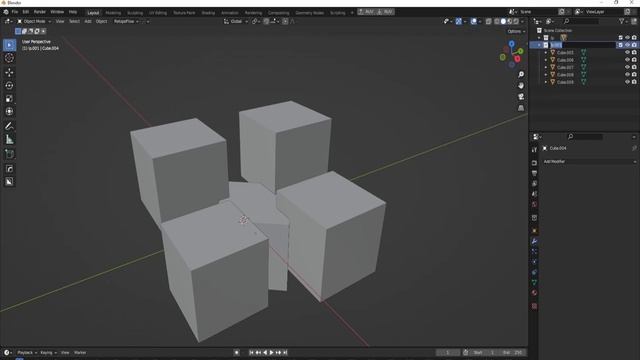Screen dimensions: 640x360
Task: Click the Blender logo menu icon
Action: [6, 12]
